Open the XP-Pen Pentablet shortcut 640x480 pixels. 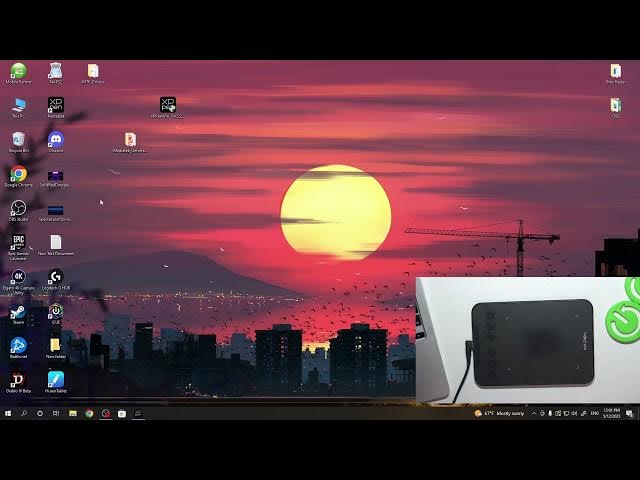tap(56, 107)
